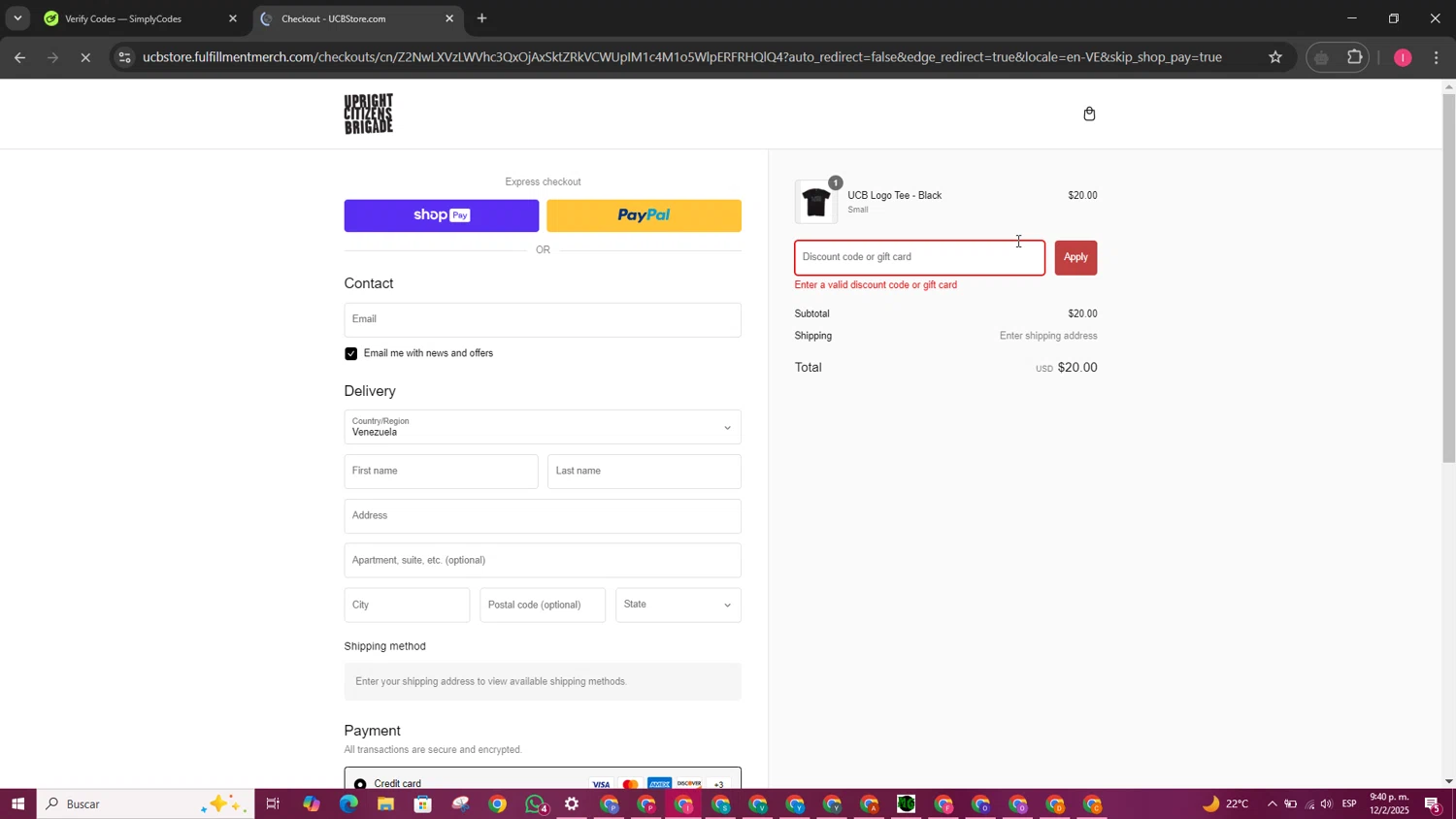Click the scrollbar down arrow
The width and height of the screenshot is (1456, 819).
1448,781
